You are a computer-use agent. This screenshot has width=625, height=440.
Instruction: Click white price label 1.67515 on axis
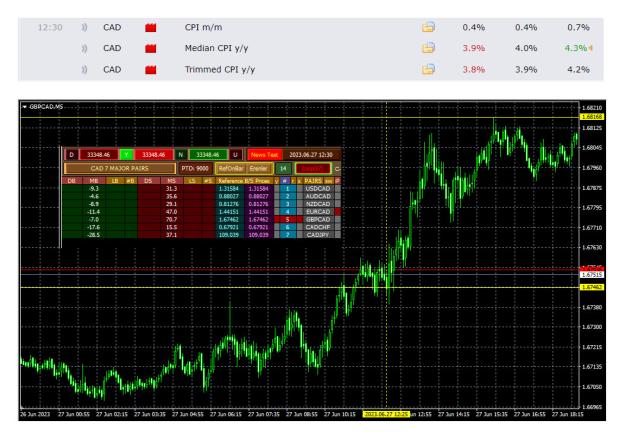pos(592,275)
